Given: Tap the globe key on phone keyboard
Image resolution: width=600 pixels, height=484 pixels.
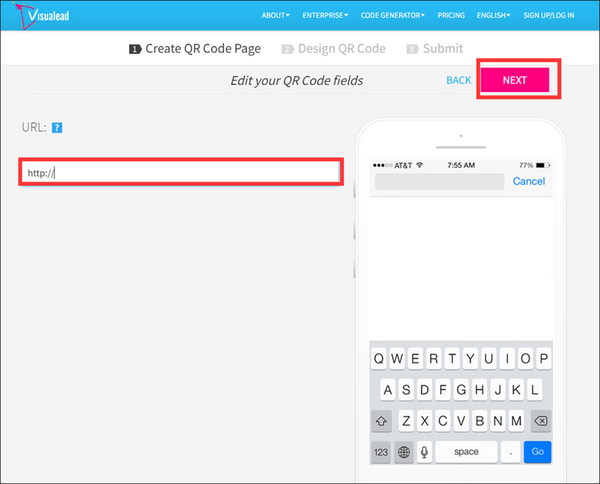Looking at the screenshot, I should coord(404,451).
